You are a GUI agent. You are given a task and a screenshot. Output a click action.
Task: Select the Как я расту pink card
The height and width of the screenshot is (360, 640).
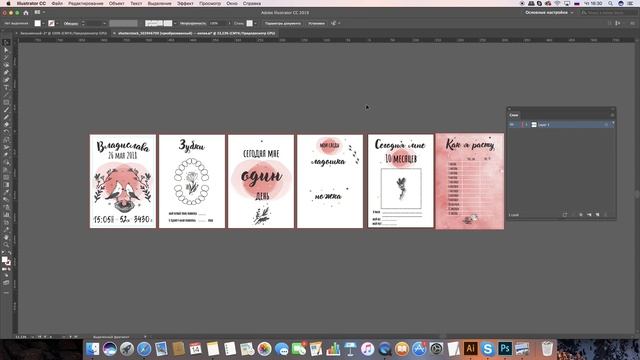pos(470,181)
